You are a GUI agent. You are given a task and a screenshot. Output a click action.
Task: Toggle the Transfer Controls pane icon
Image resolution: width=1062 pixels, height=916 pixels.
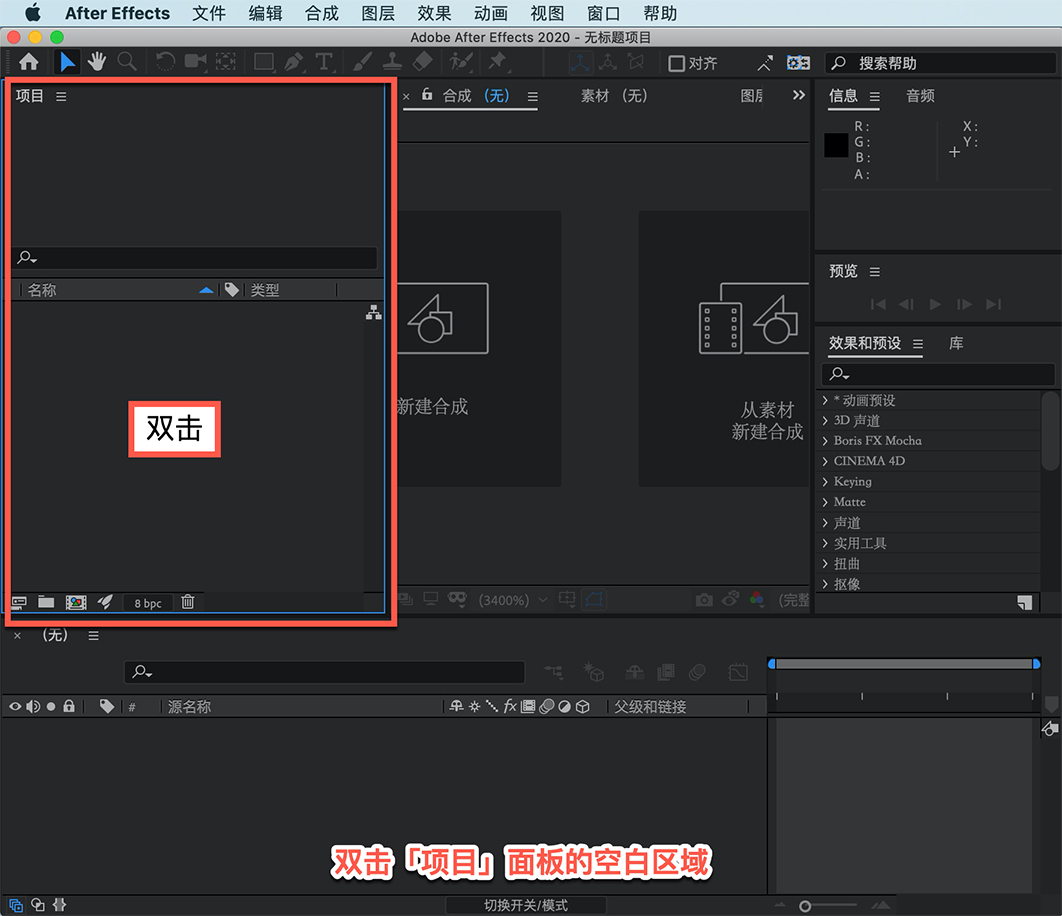pos(38,905)
